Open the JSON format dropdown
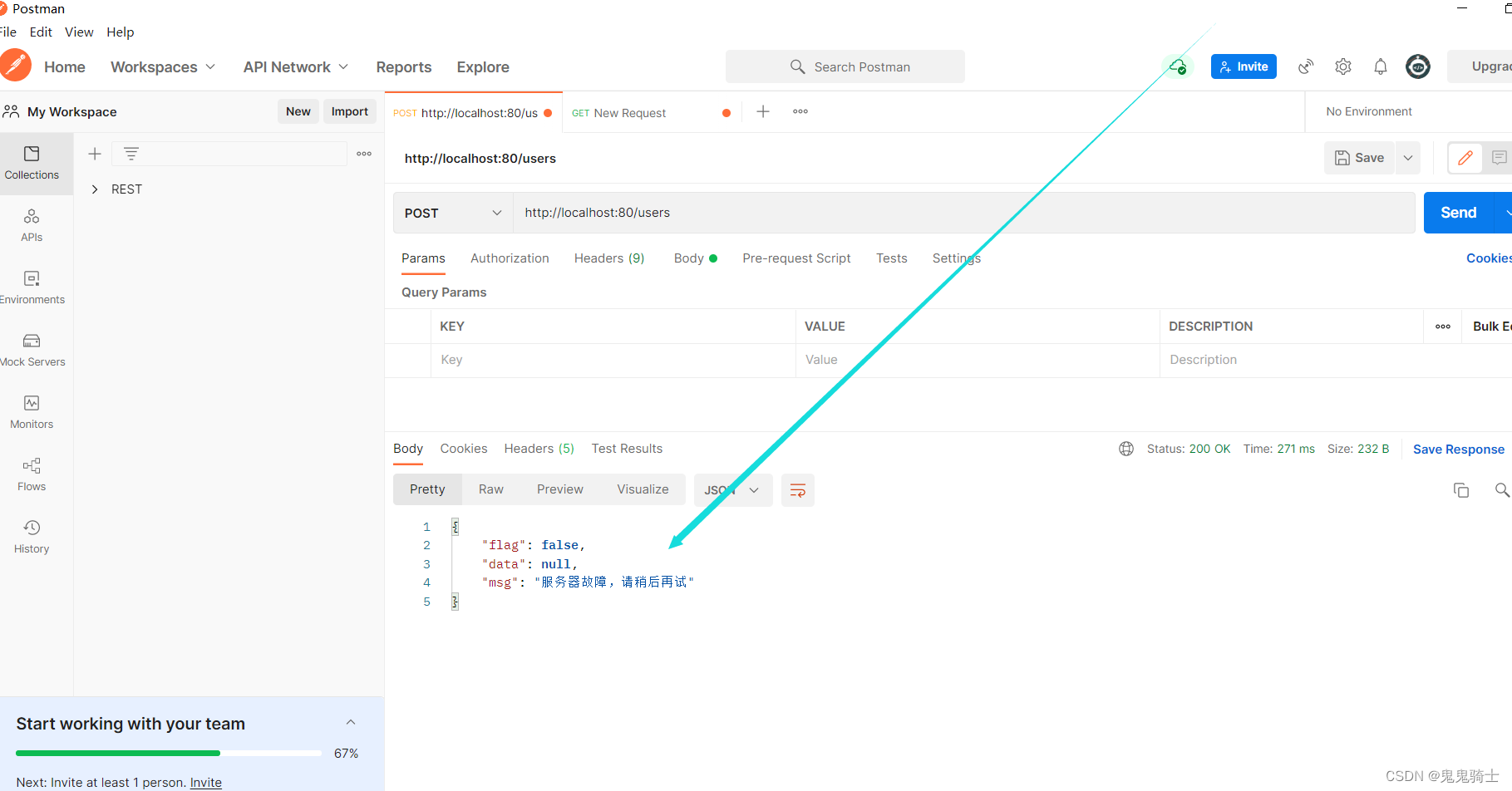 733,490
